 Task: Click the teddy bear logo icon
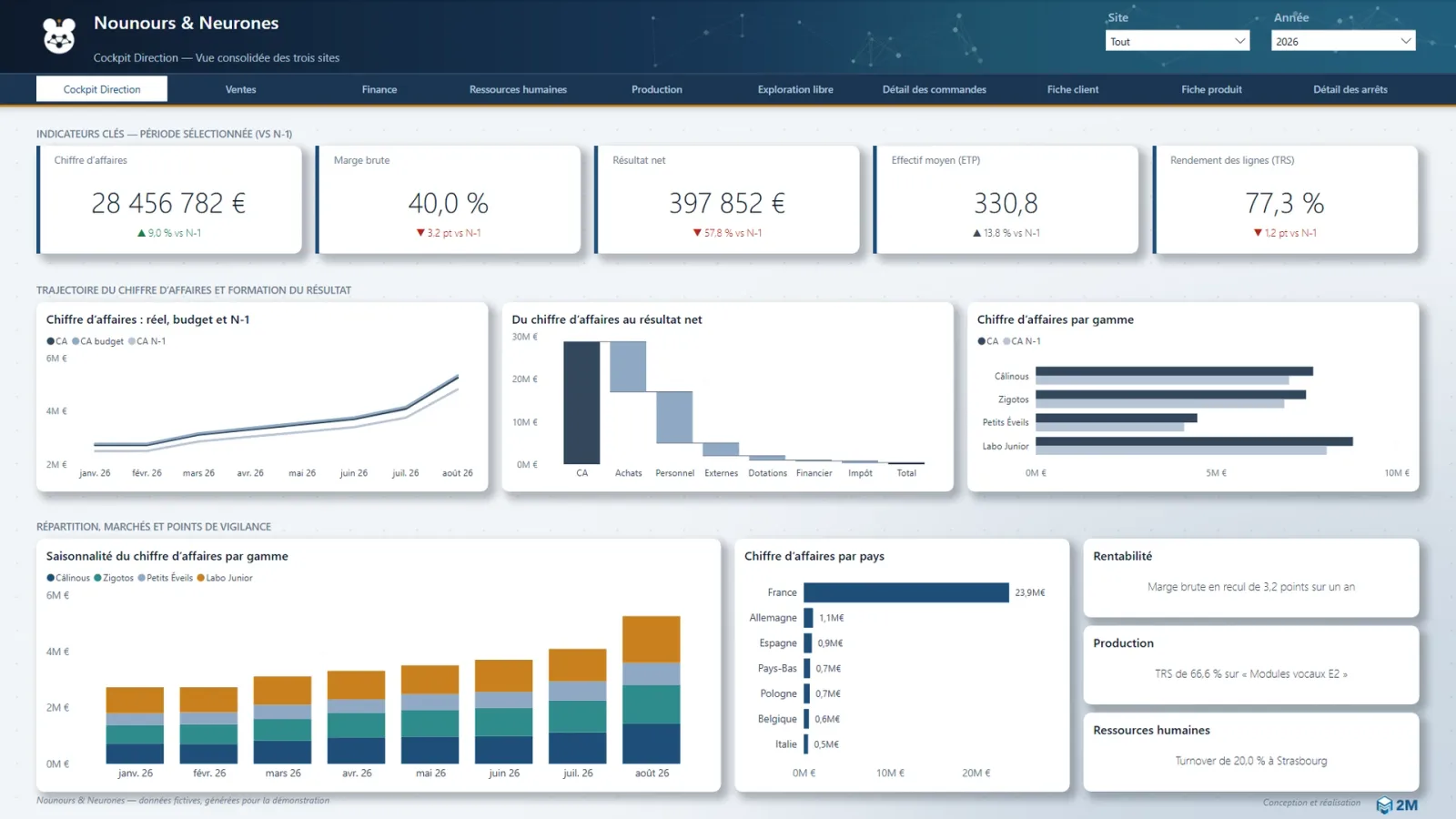coord(59,35)
